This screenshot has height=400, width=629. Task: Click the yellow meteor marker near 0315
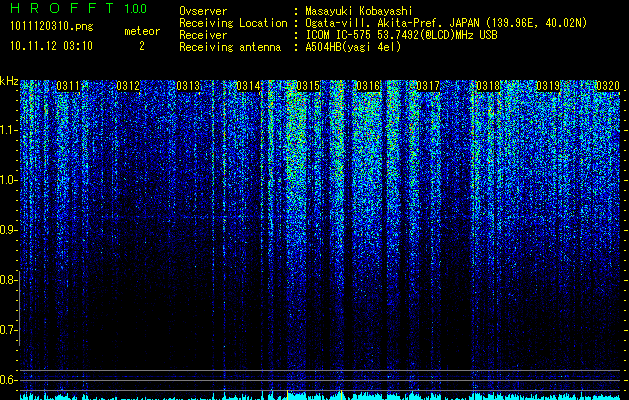[x=288, y=395]
